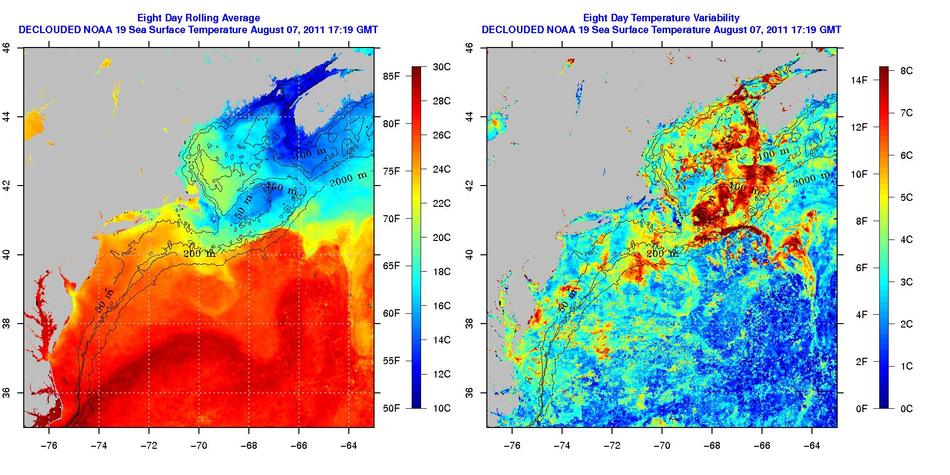Click latitude 42 tick label on left map
The image size is (950, 475).
7,185
